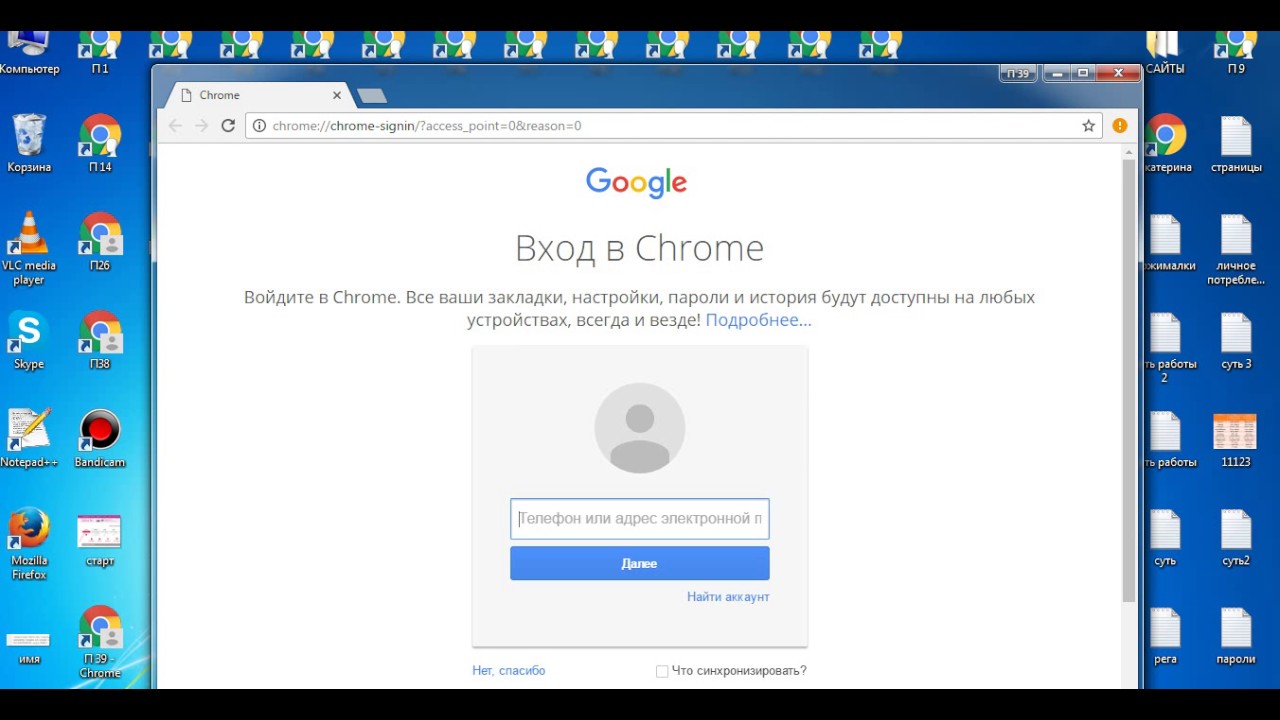Image resolution: width=1280 pixels, height=720 pixels.
Task: Click the Нет, спасибо link
Action: click(509, 671)
